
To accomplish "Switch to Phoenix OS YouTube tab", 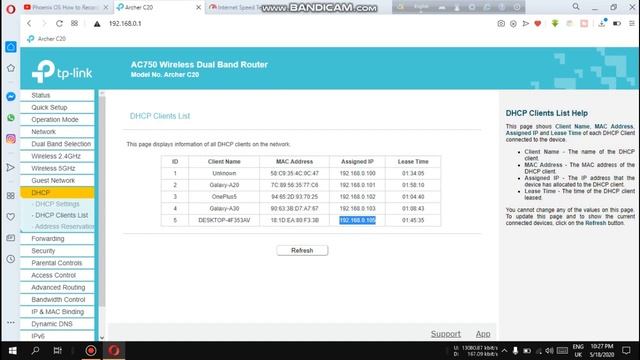I will point(65,7).
